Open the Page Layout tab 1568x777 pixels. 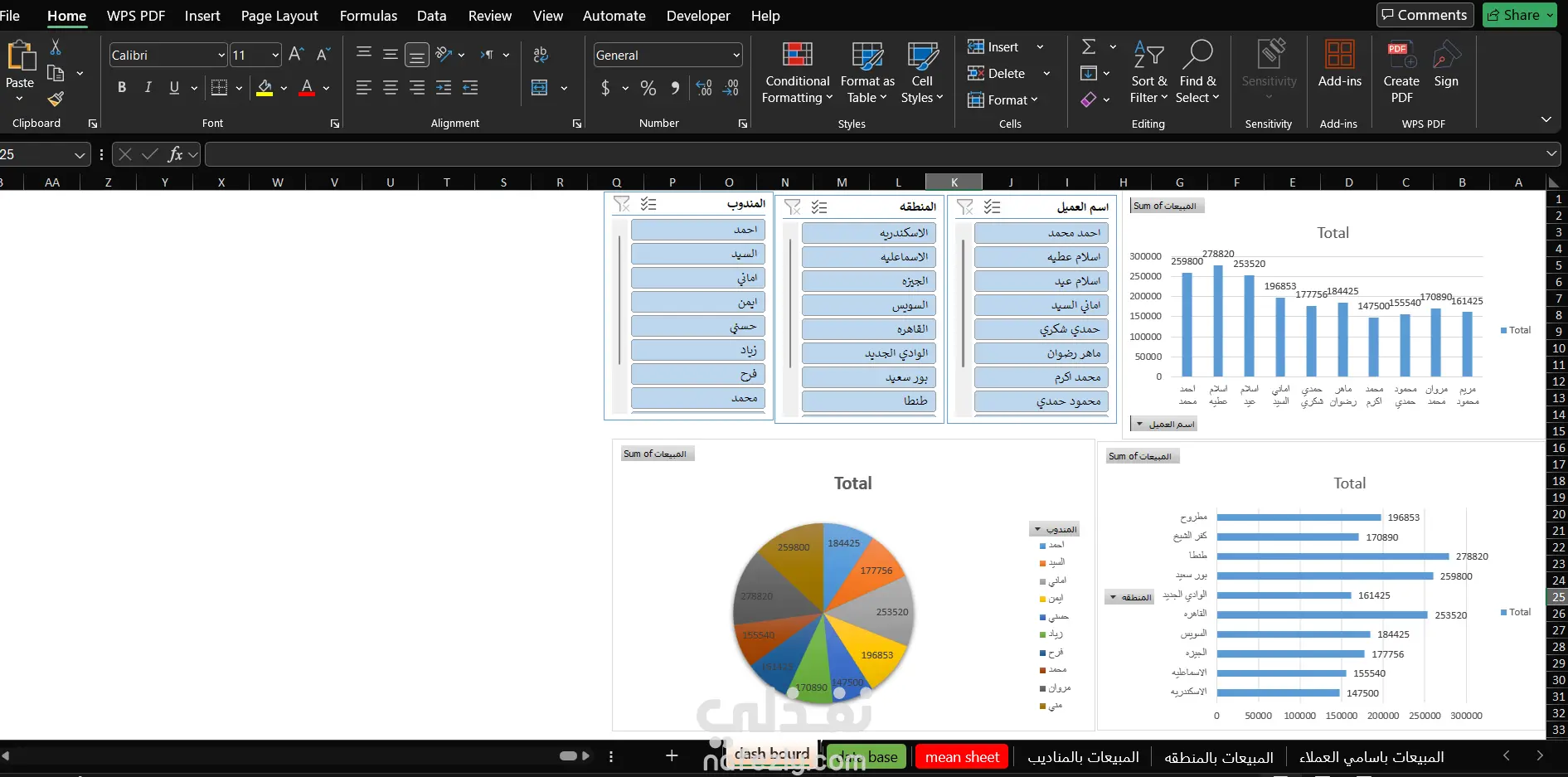click(x=279, y=16)
